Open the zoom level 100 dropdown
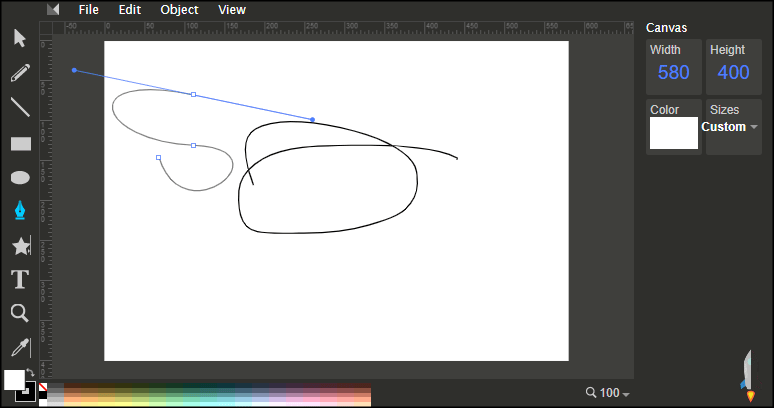The height and width of the screenshot is (408, 774). (x=608, y=393)
